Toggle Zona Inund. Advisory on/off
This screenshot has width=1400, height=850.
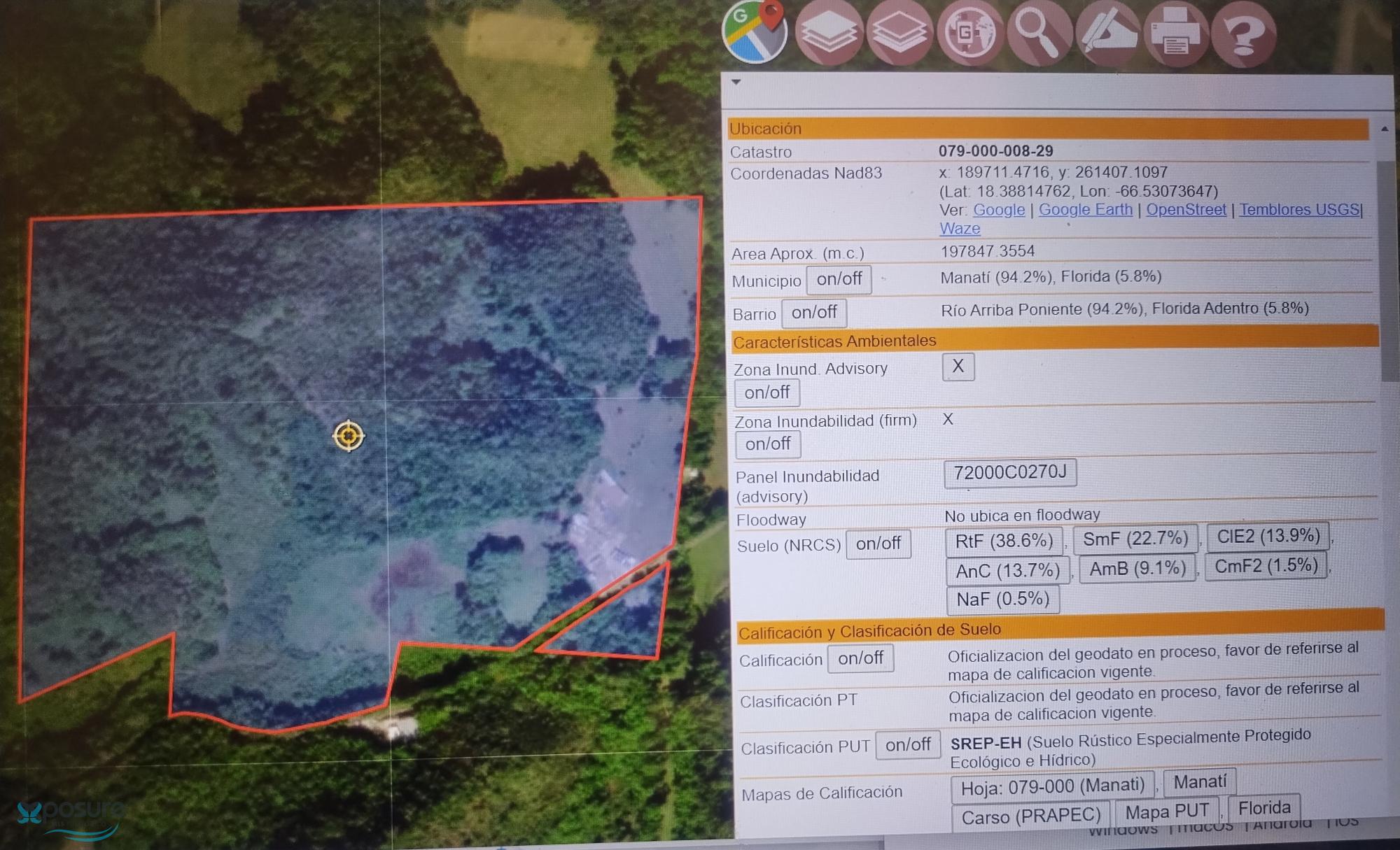pyautogui.click(x=766, y=392)
